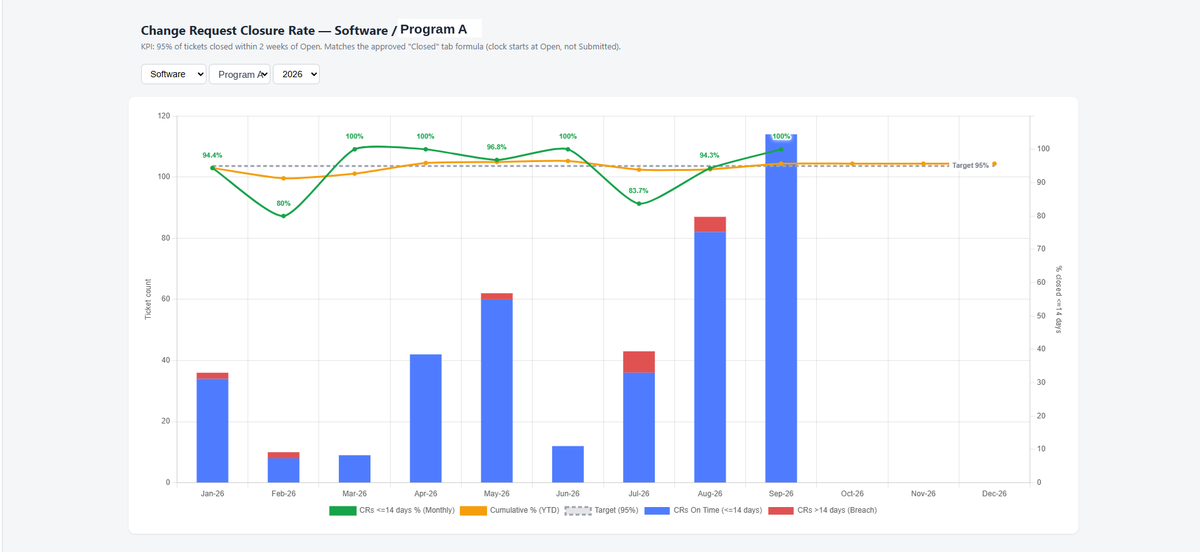Click the blue Mar-26 bar
The image size is (1200, 552).
[x=354, y=469]
